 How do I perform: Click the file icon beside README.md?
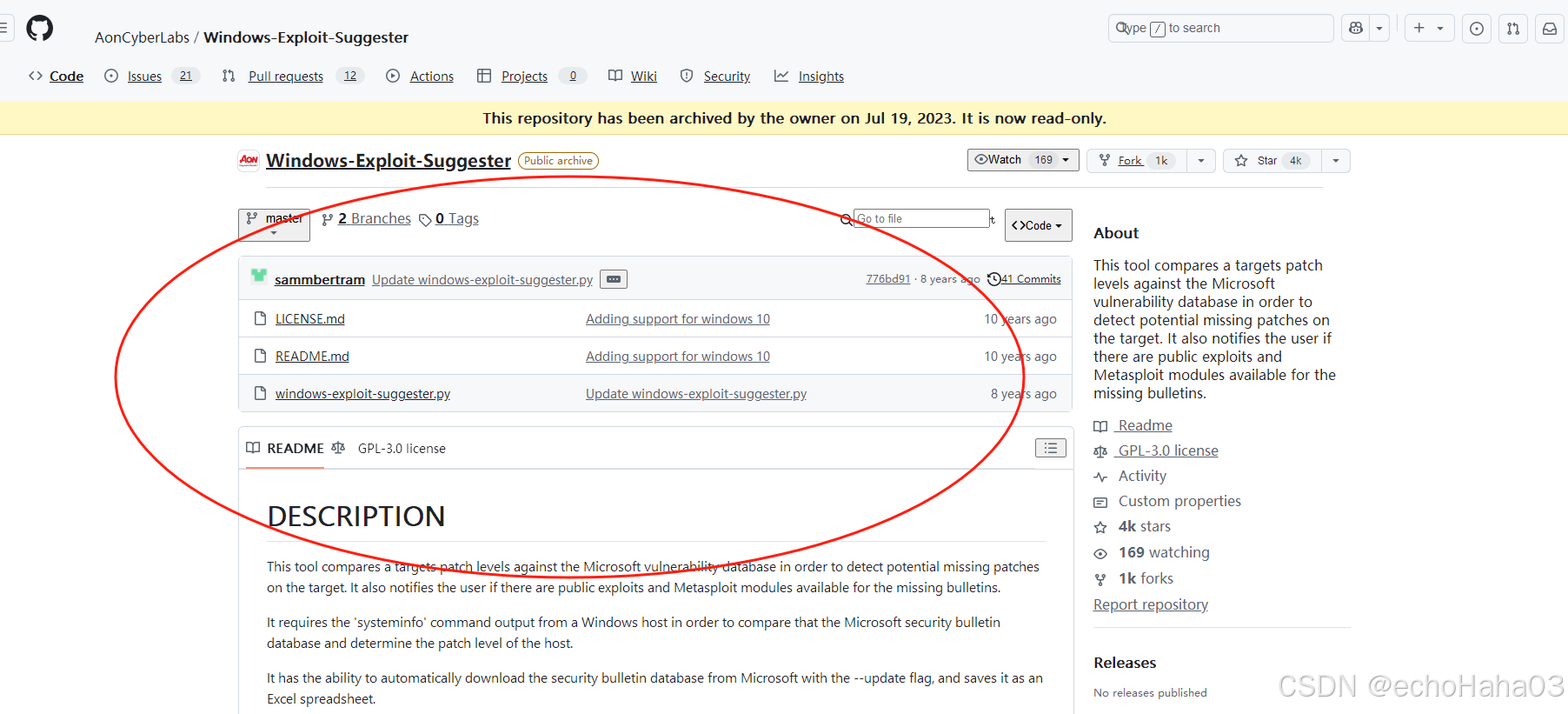[x=260, y=356]
